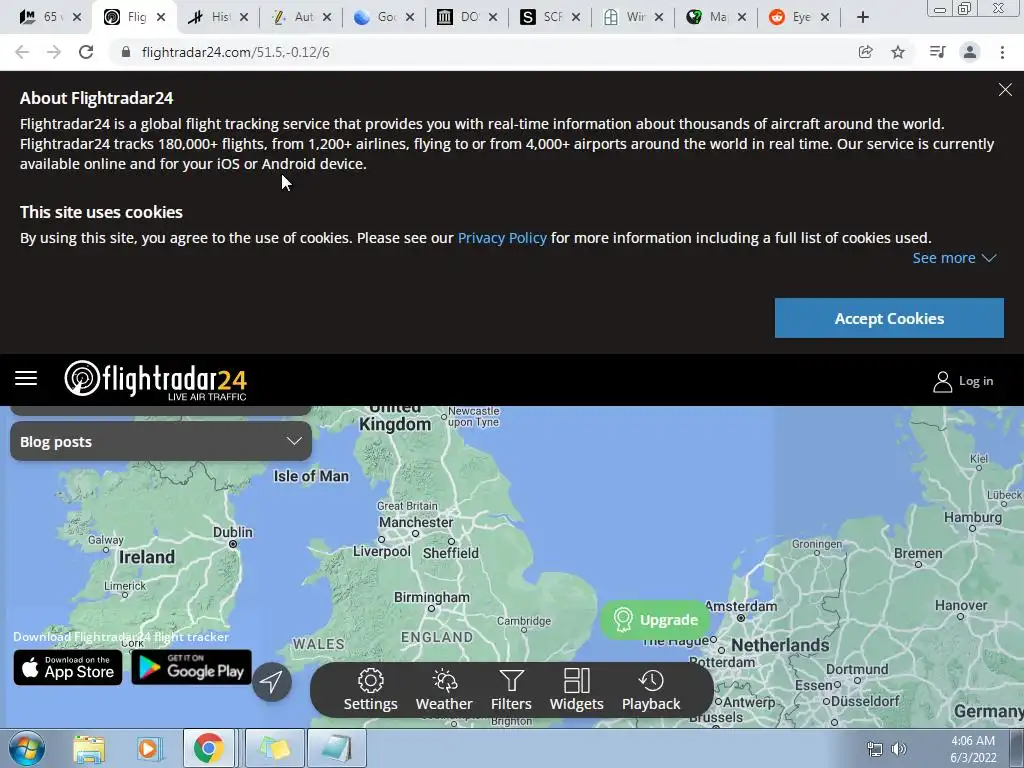Switch to the Aut tab
The image size is (1024, 768).
tap(302, 17)
